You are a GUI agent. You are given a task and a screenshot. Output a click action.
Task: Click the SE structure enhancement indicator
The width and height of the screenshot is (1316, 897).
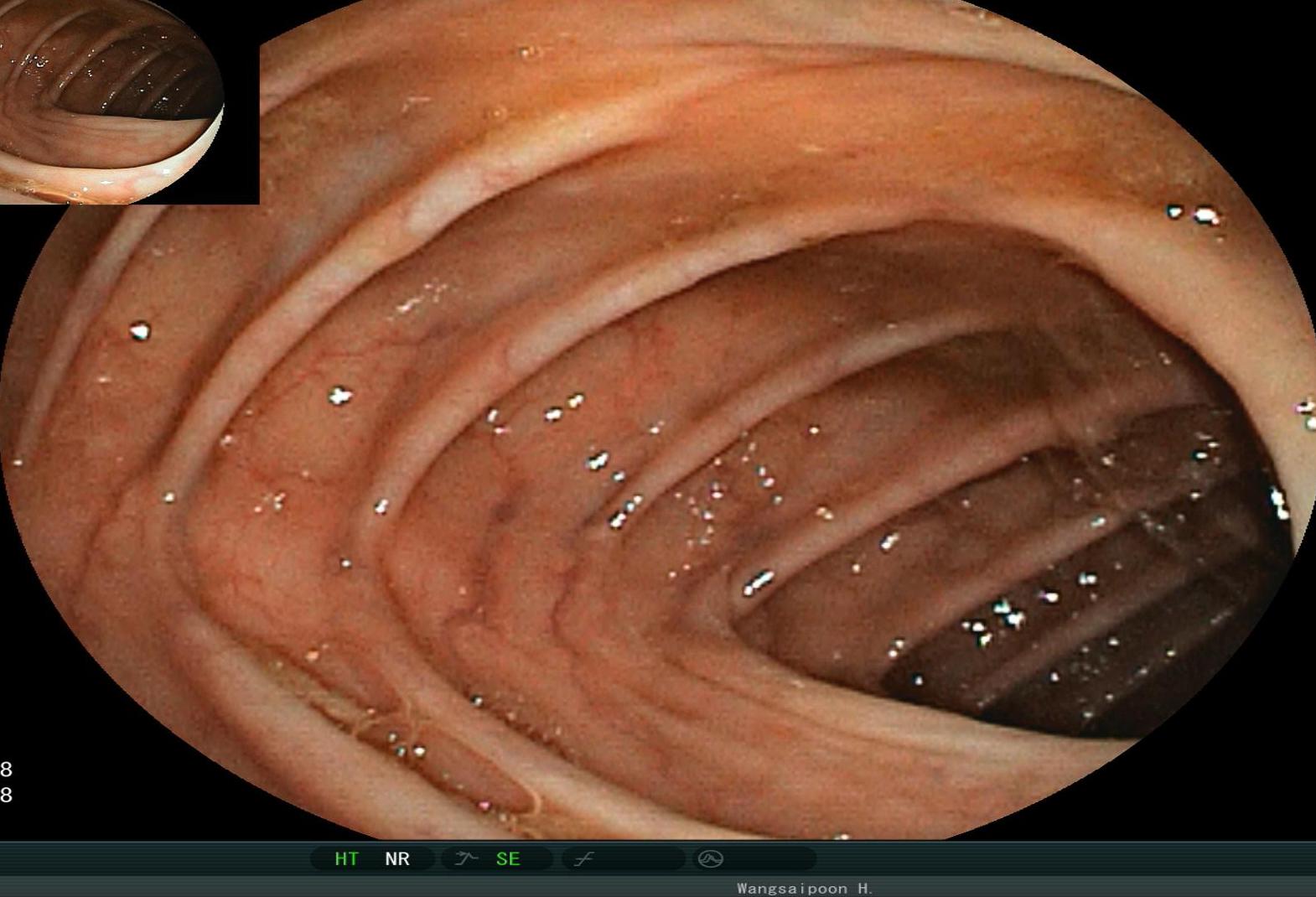pyautogui.click(x=508, y=859)
